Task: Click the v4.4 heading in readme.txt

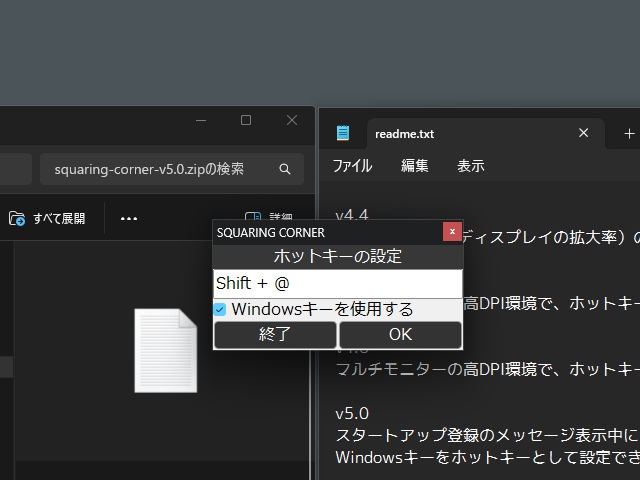Action: [x=352, y=214]
